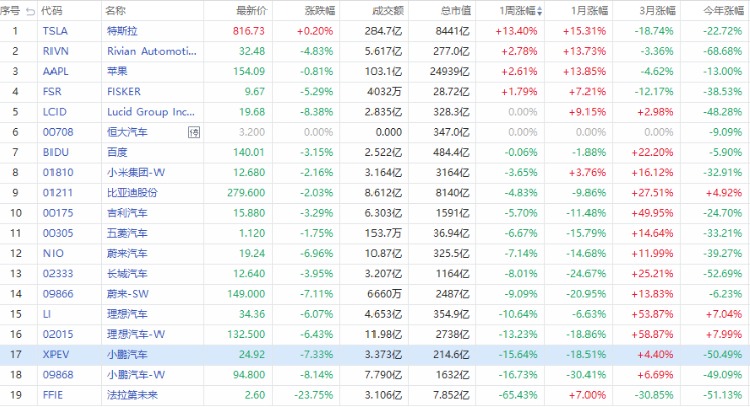Viewport: 750px width, 407px height.
Task: Open the FFIE ticker code
Action: (x=53, y=395)
